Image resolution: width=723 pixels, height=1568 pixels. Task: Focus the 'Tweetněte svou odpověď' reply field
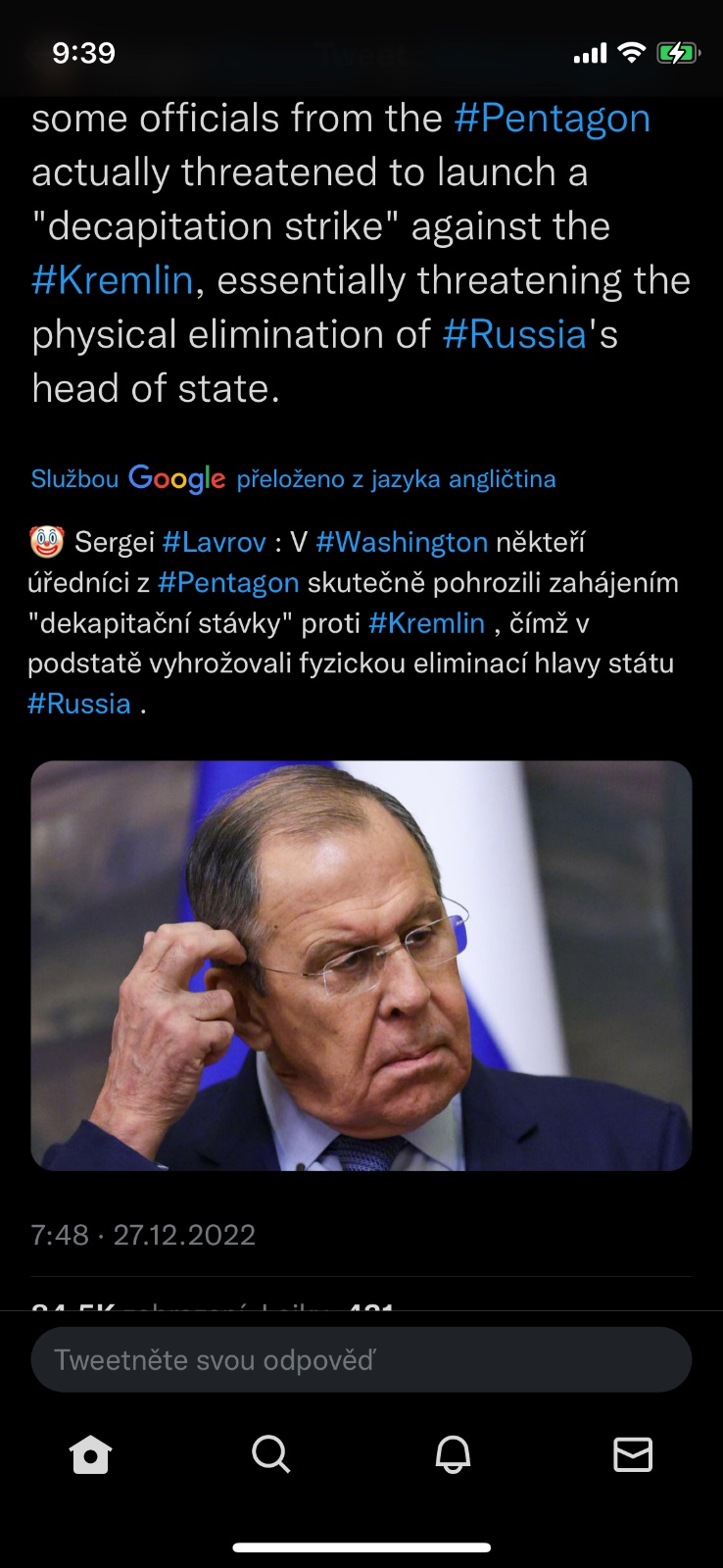pyautogui.click(x=361, y=1359)
